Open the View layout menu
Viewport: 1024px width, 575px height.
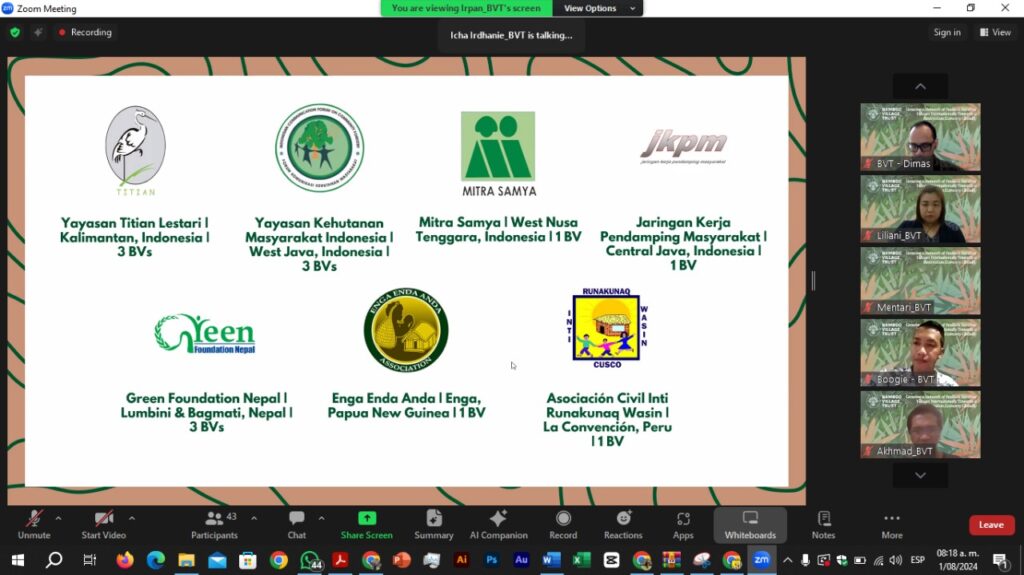(995, 32)
